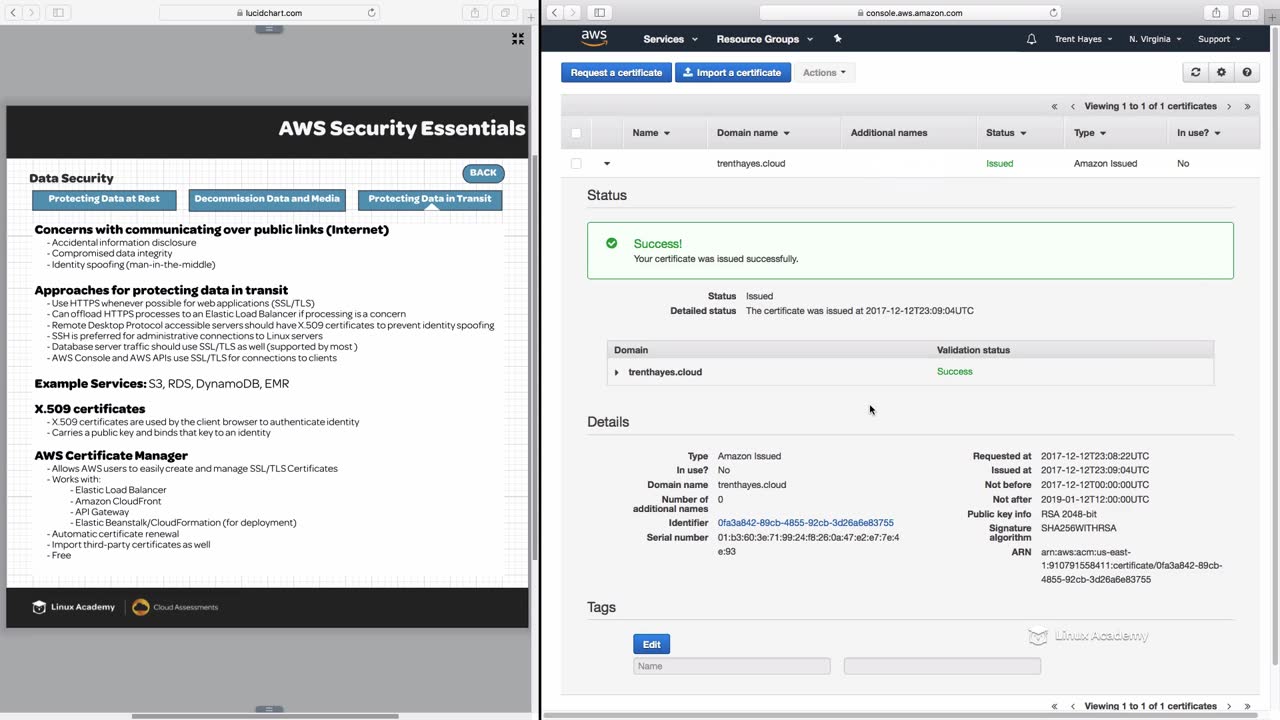Reload the console.aws.amazon.com page
Image resolution: width=1280 pixels, height=720 pixels.
[x=1053, y=13]
